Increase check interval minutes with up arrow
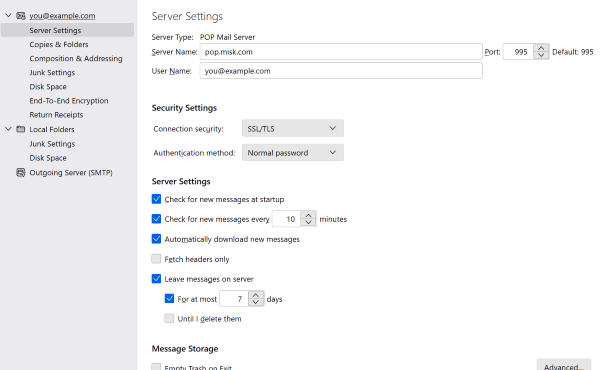 308,215
